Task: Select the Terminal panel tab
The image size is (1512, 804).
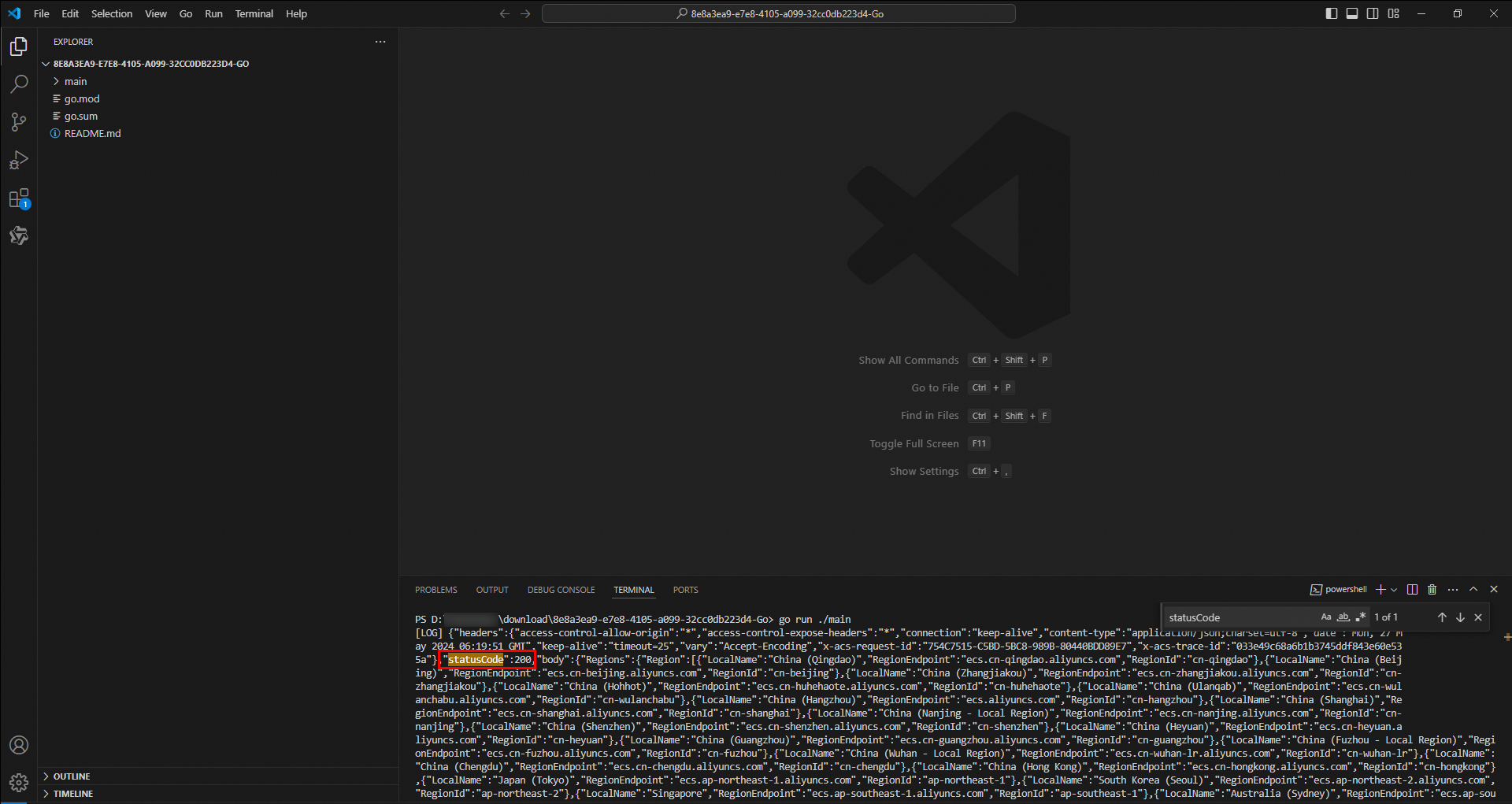Action: [x=634, y=590]
